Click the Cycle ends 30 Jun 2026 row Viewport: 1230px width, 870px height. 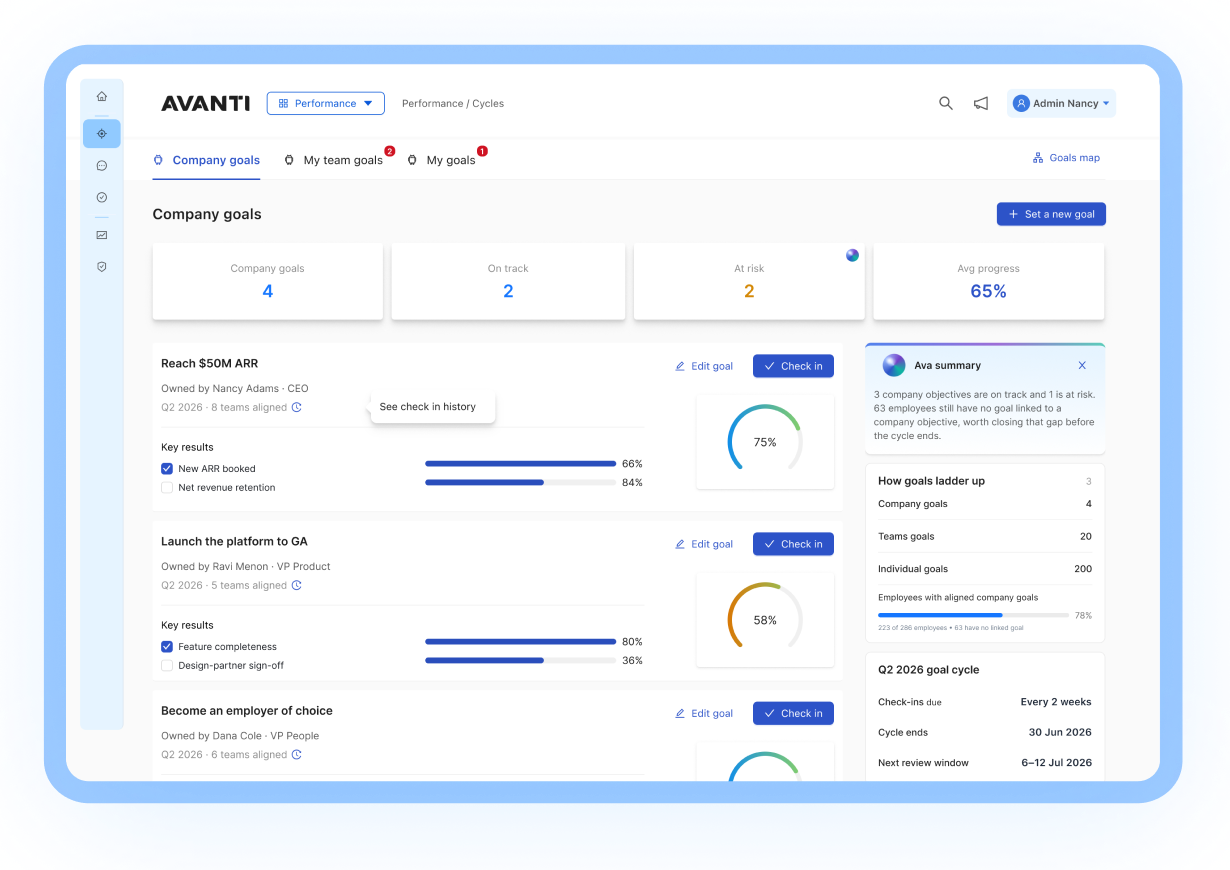(x=985, y=732)
